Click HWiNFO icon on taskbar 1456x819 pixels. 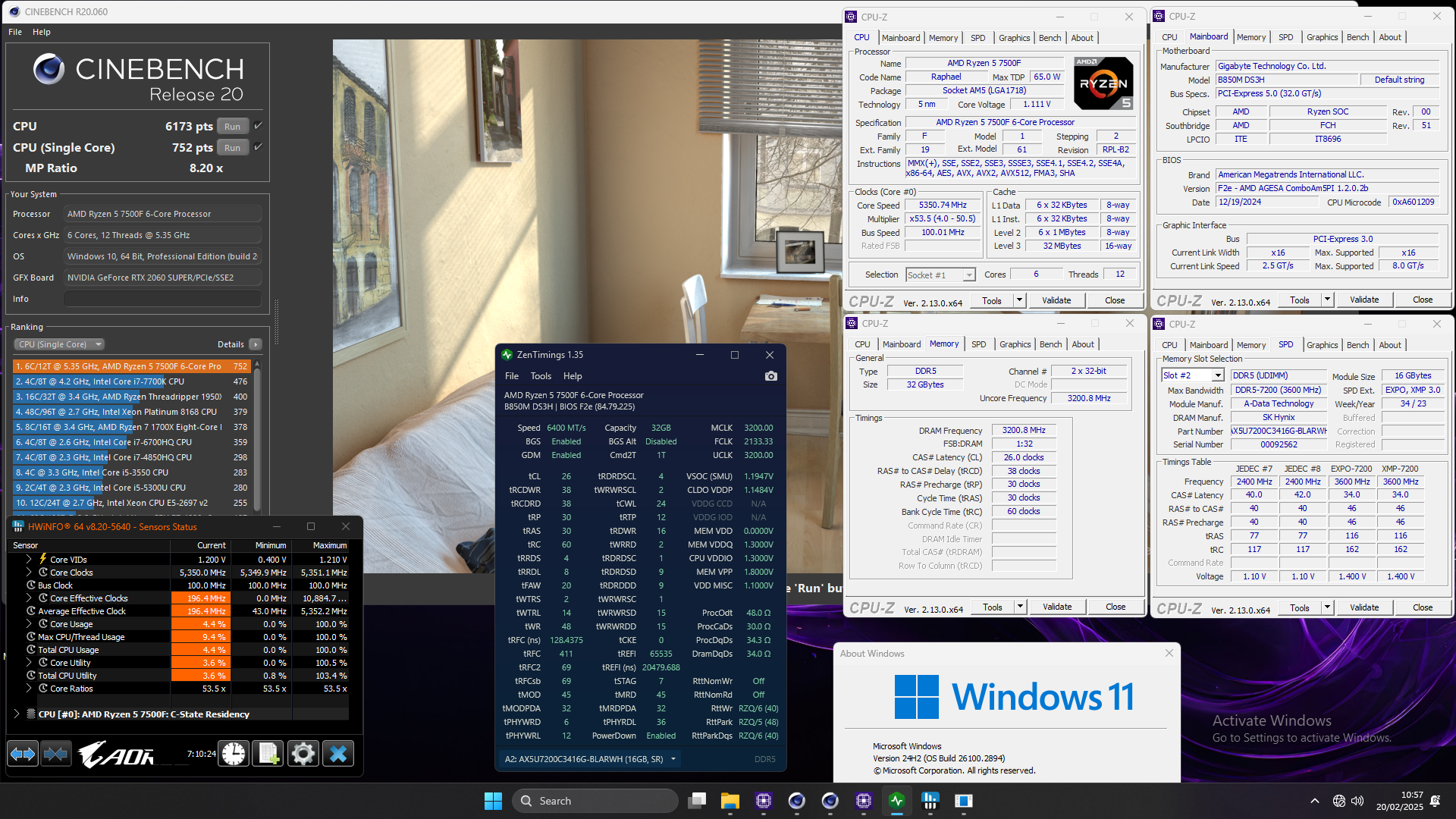point(930,801)
